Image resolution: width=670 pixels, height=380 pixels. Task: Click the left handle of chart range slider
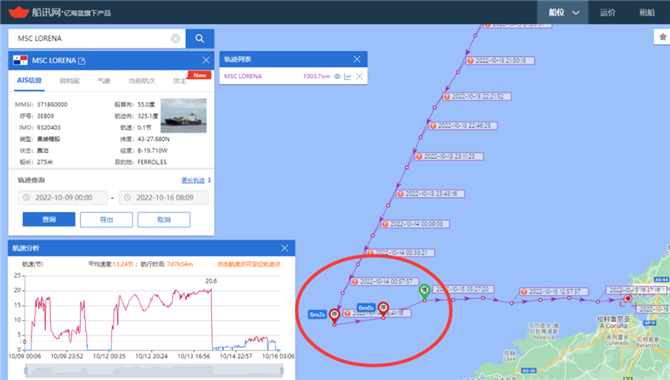(26, 371)
